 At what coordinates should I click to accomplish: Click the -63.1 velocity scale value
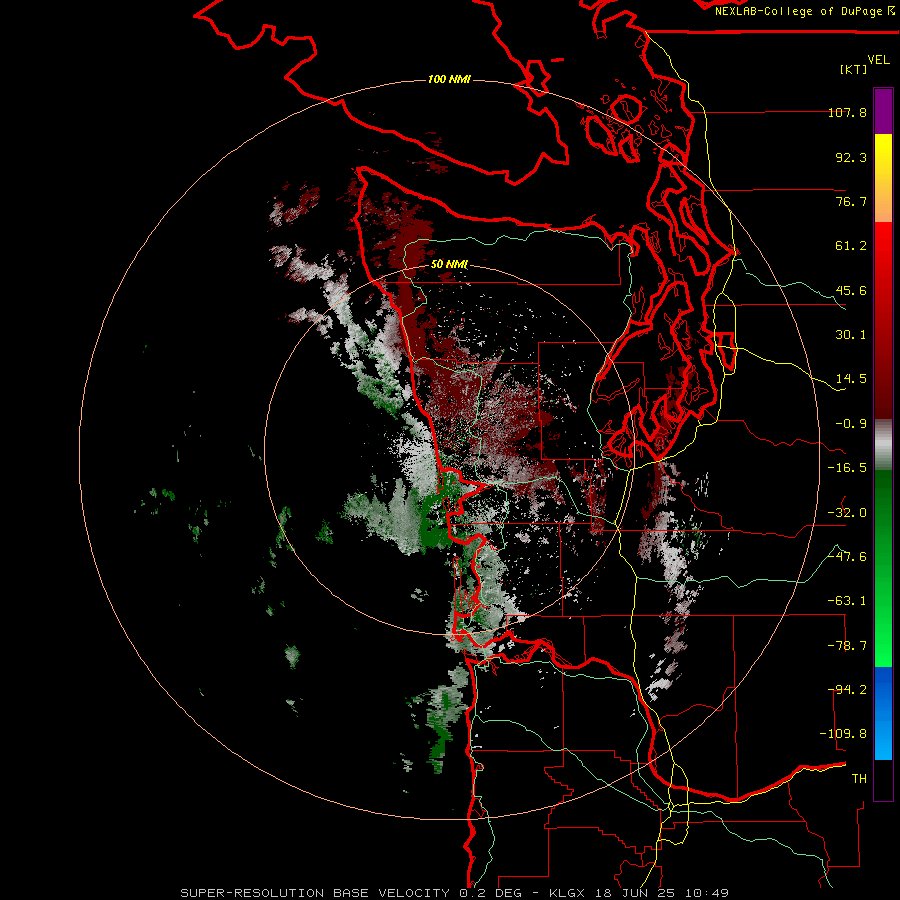(847, 601)
